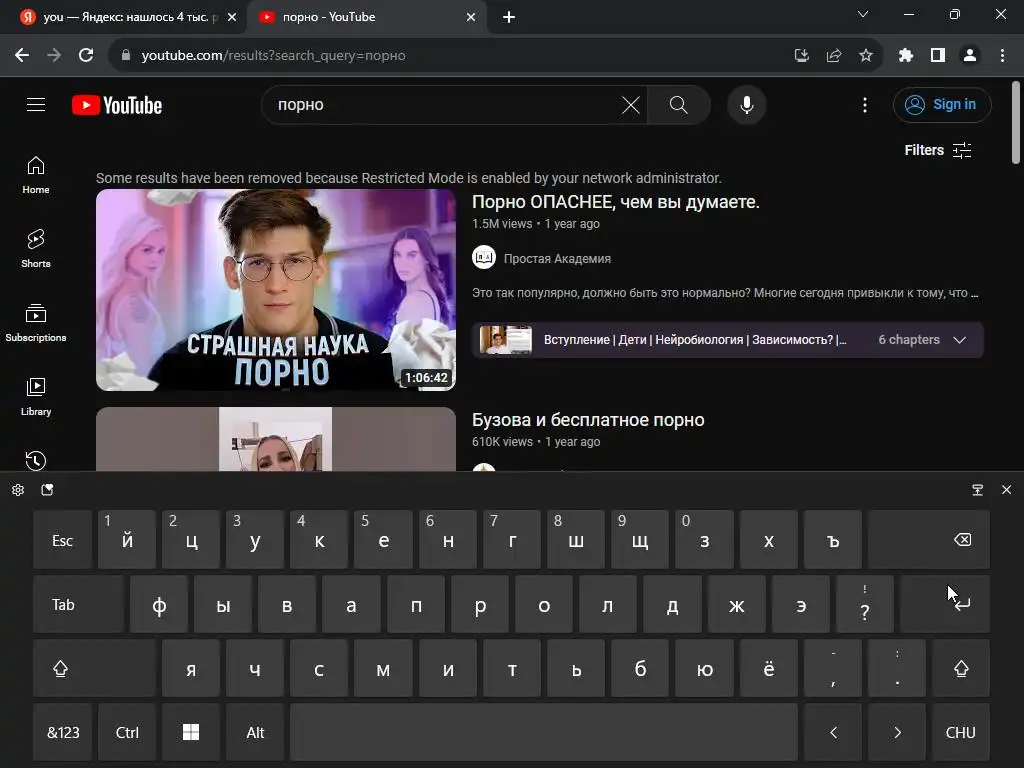
Task: Click install app icon in address bar
Action: coord(802,56)
